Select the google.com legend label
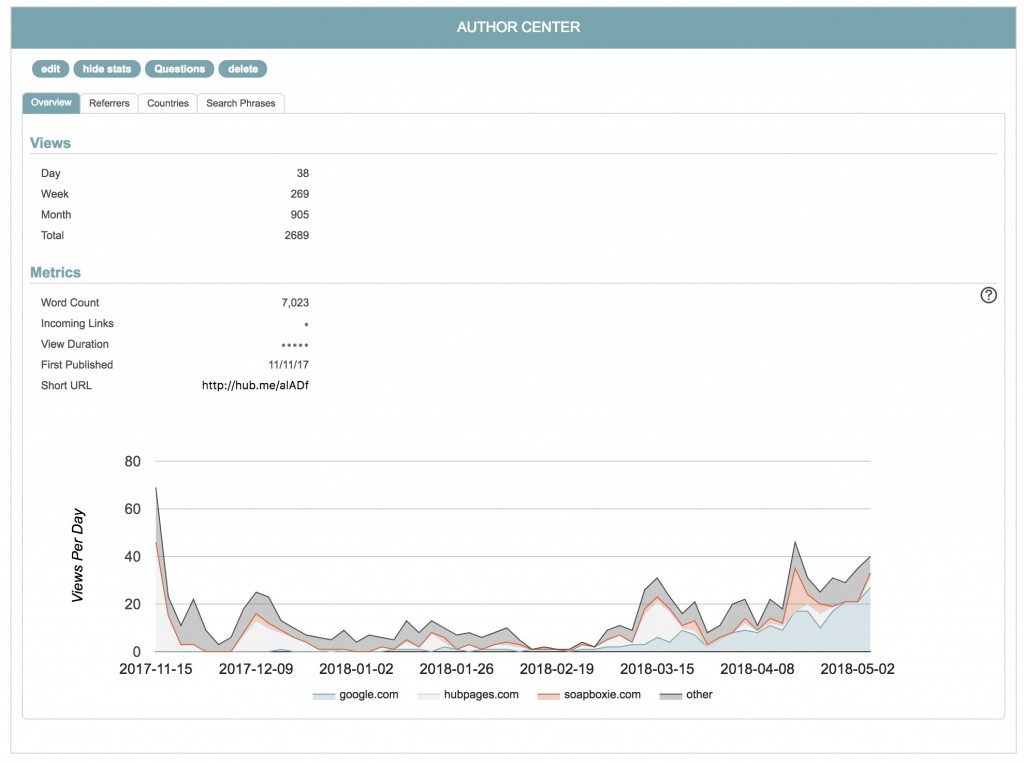This screenshot has width=1024, height=763. [x=369, y=694]
